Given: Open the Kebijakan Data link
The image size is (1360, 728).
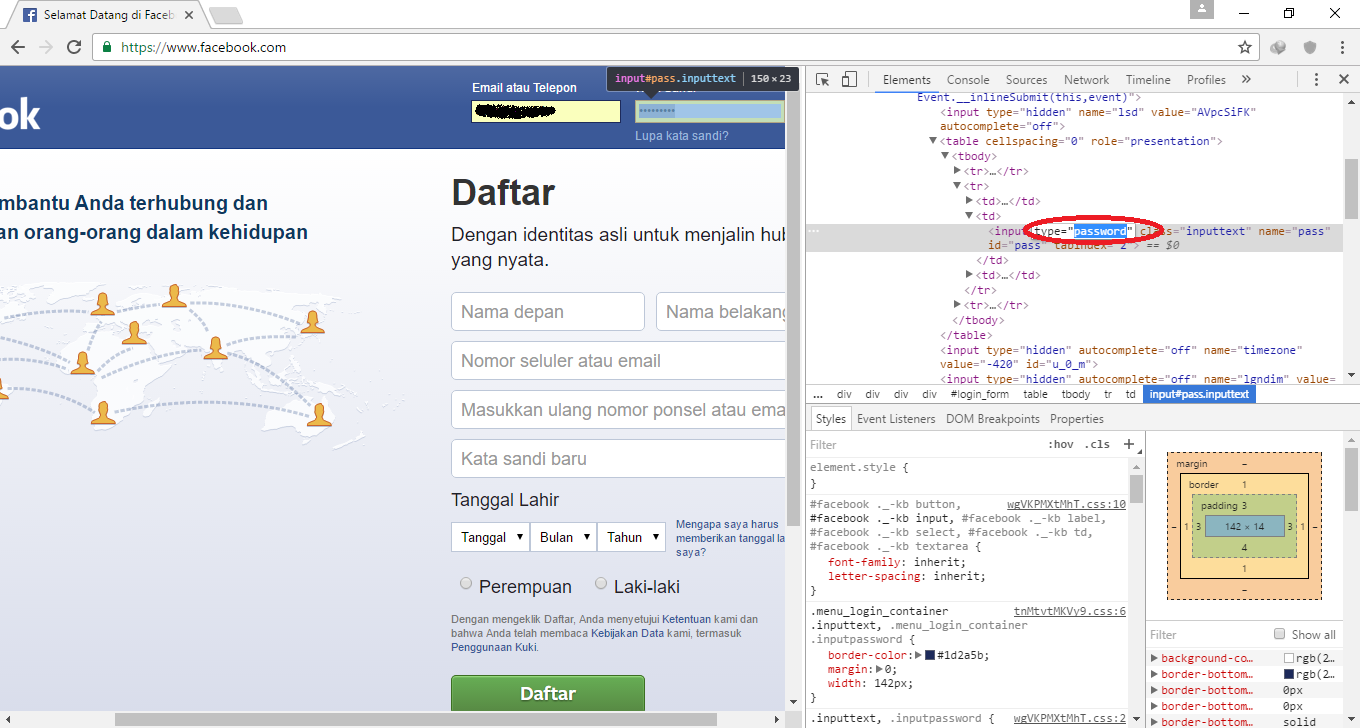Looking at the screenshot, I should 628,633.
